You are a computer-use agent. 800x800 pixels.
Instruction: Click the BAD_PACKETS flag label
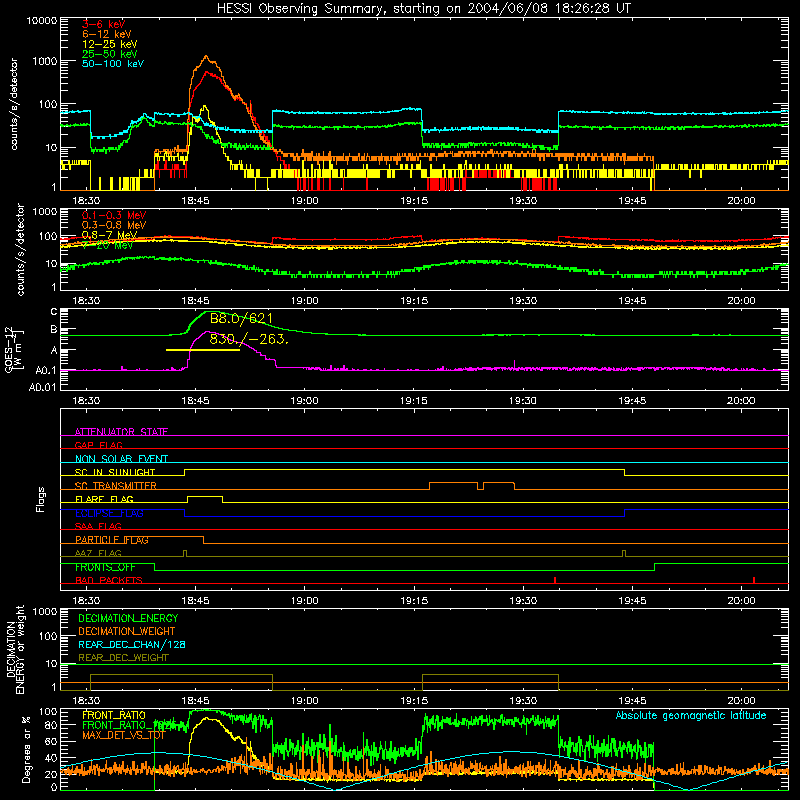109,580
